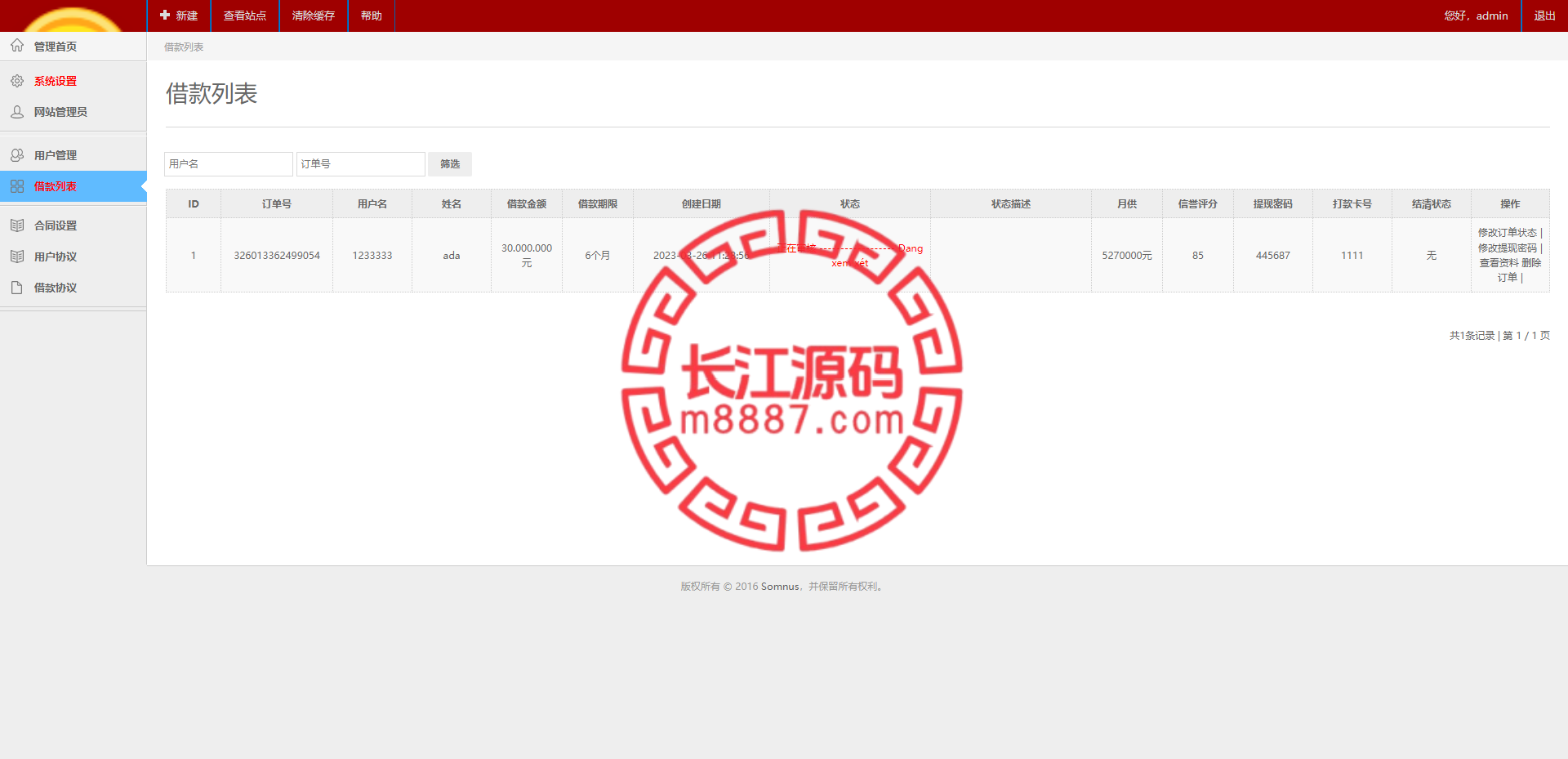The image size is (1568, 759).
Task: Click the 用户名 column header
Action: click(372, 203)
